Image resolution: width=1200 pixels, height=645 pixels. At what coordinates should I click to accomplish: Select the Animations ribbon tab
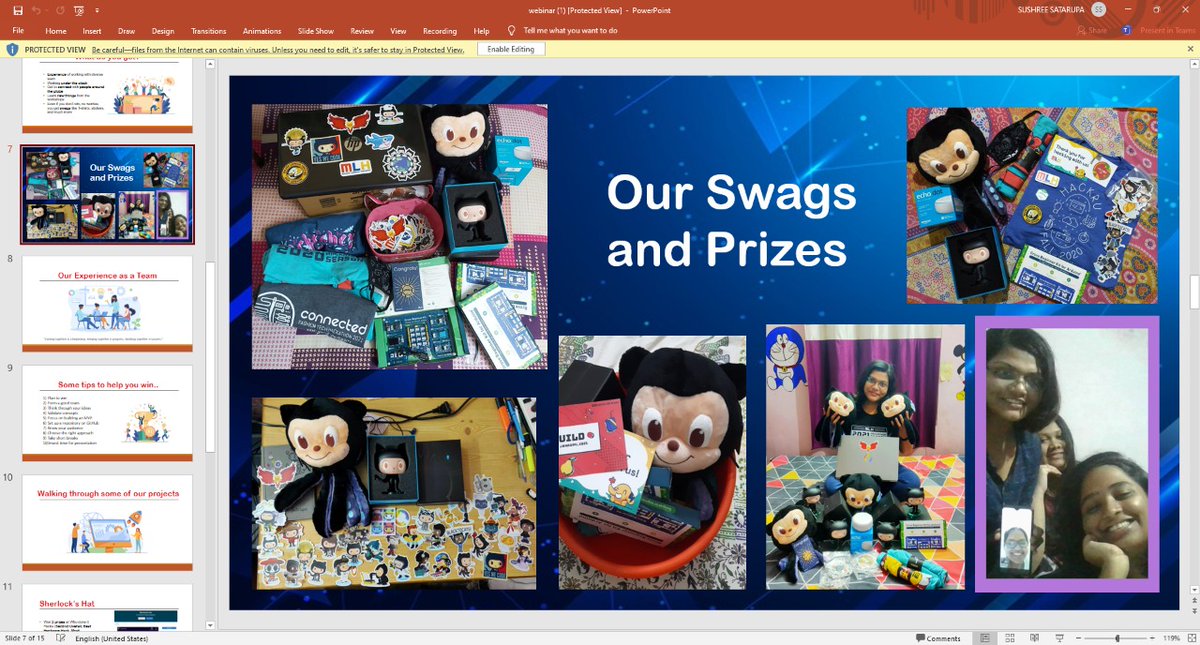coord(262,31)
